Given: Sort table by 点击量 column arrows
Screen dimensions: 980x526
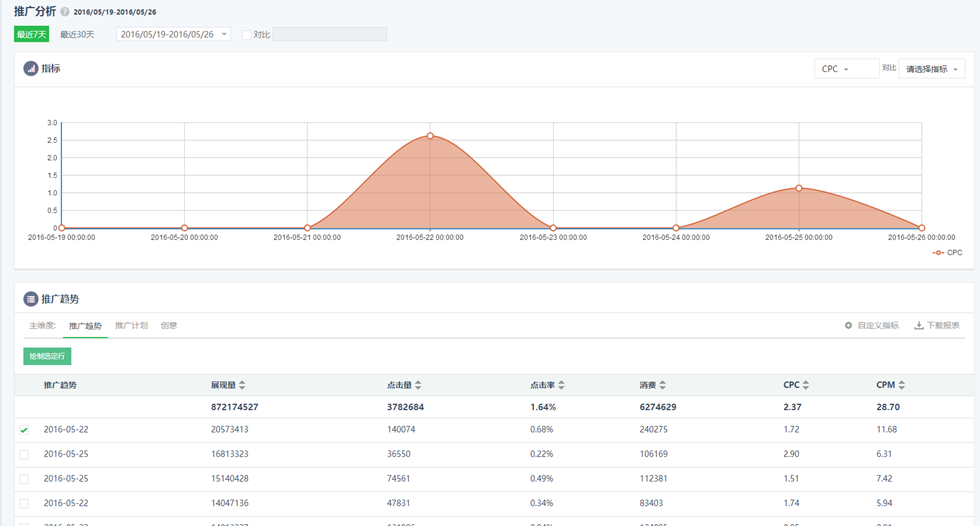Looking at the screenshot, I should [418, 385].
